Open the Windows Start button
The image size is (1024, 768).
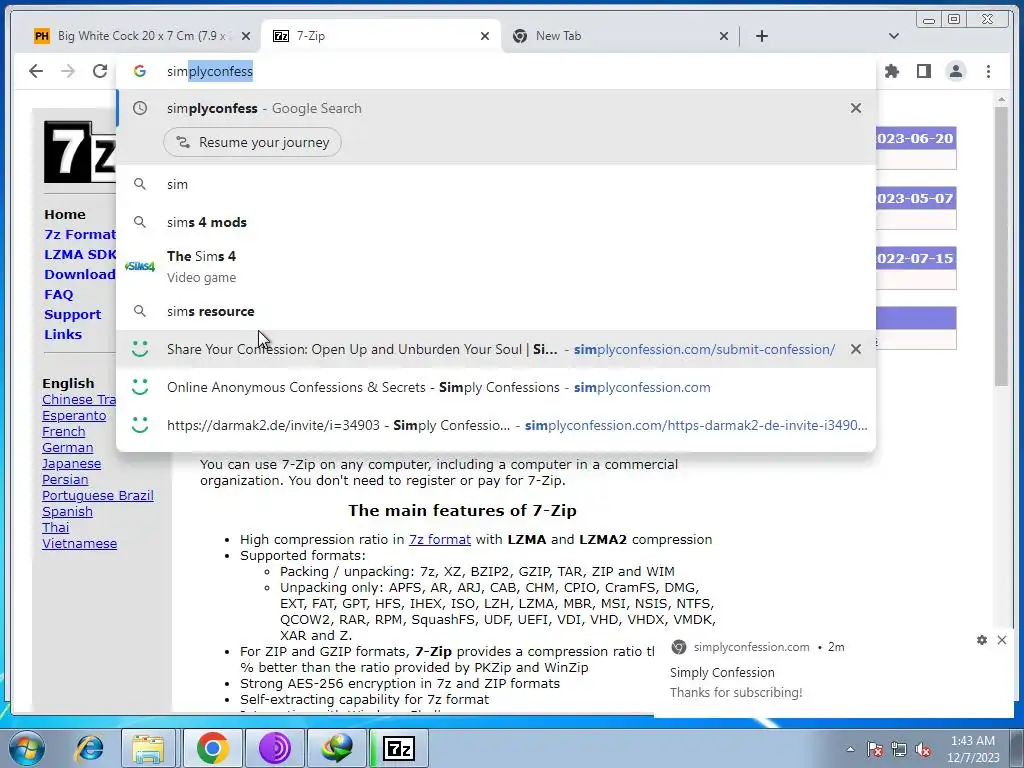tap(27, 748)
